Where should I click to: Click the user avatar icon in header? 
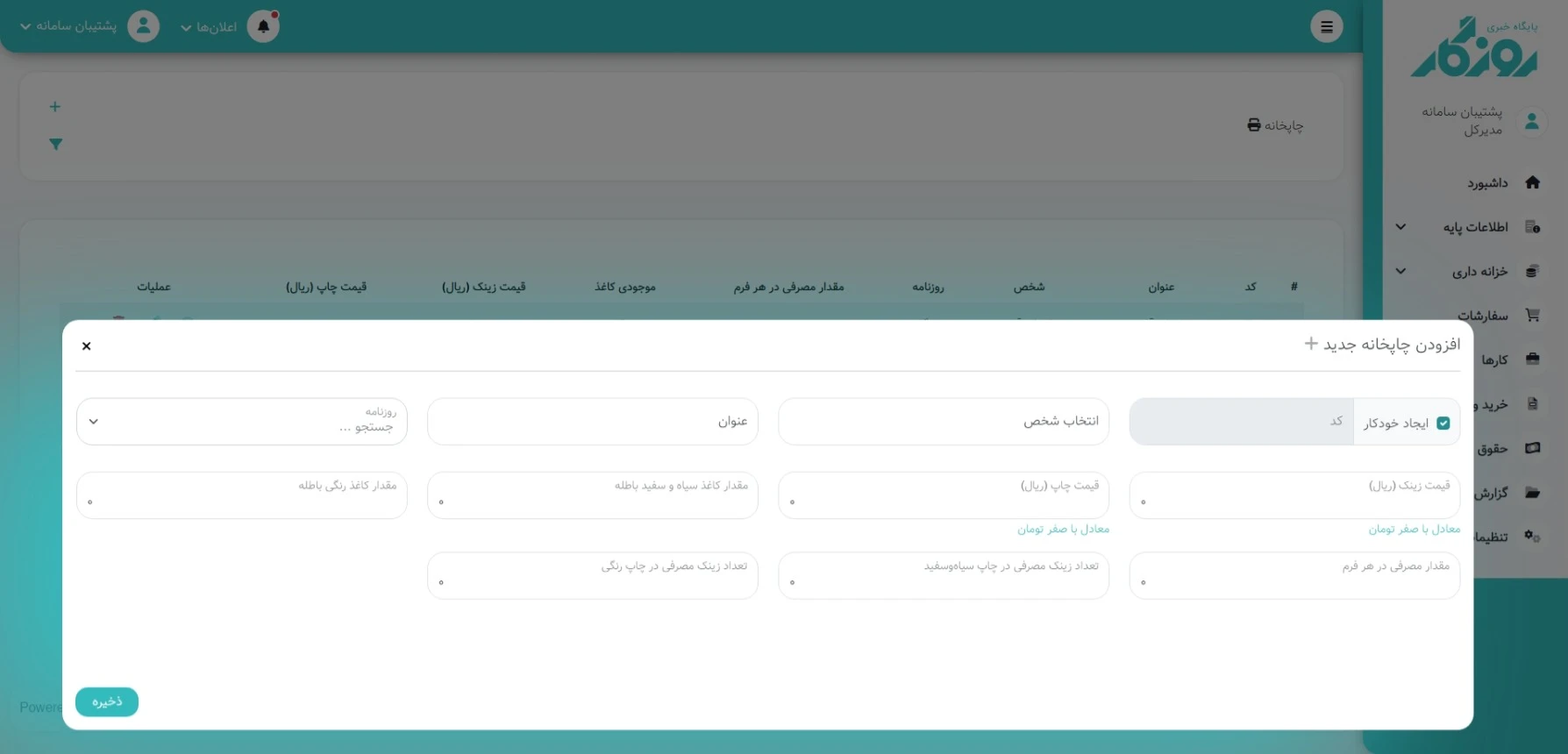click(x=143, y=26)
